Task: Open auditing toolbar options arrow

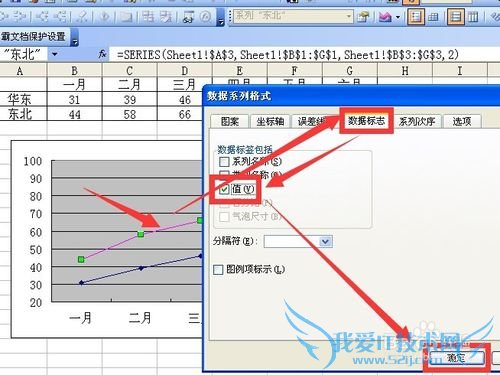Action: pyautogui.click(x=220, y=17)
